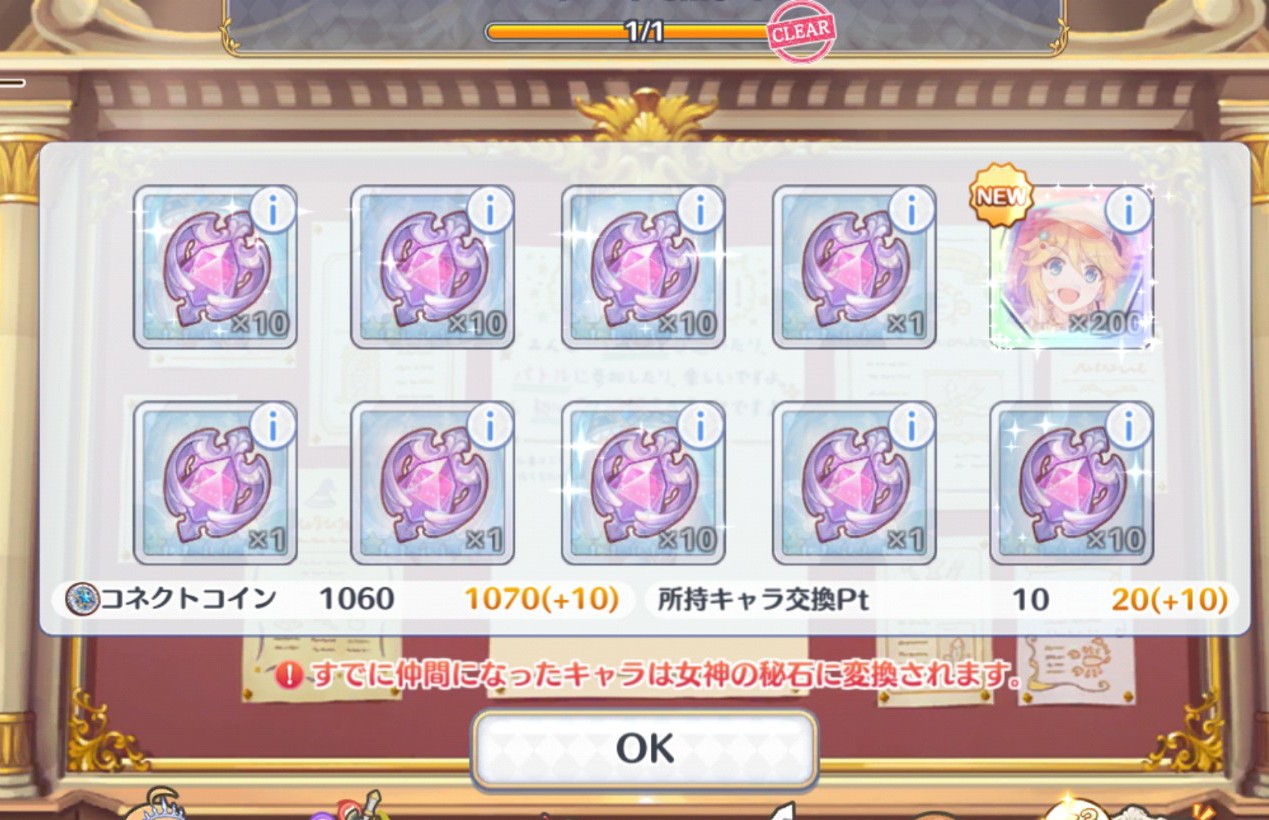1269x820 pixels.
Task: Select the last bottom-row goddess stone tile
Action: (x=1071, y=483)
